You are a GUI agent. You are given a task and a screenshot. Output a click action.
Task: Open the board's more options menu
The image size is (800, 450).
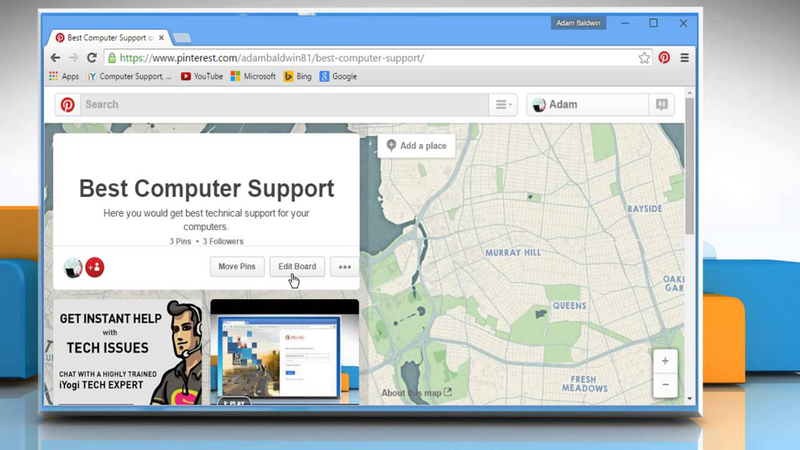344,267
